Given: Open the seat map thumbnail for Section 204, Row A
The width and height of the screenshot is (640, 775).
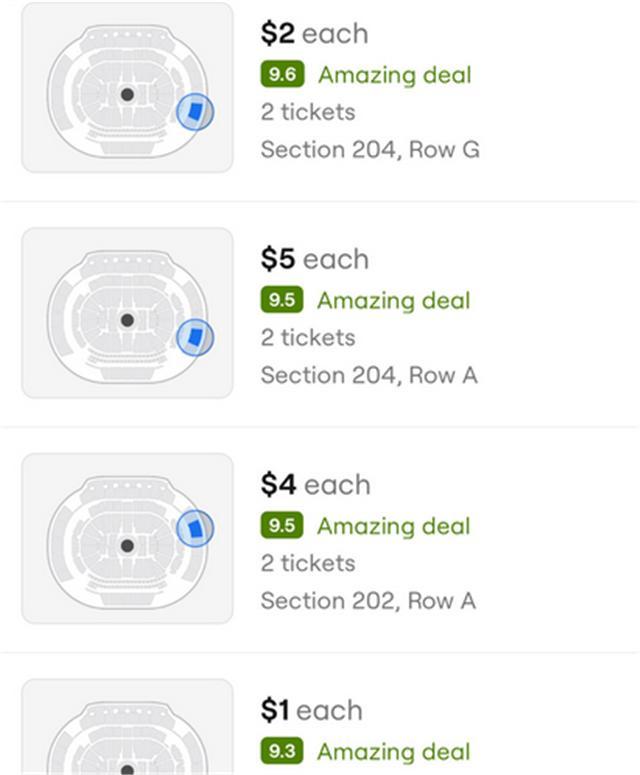Looking at the screenshot, I should pos(127,313).
